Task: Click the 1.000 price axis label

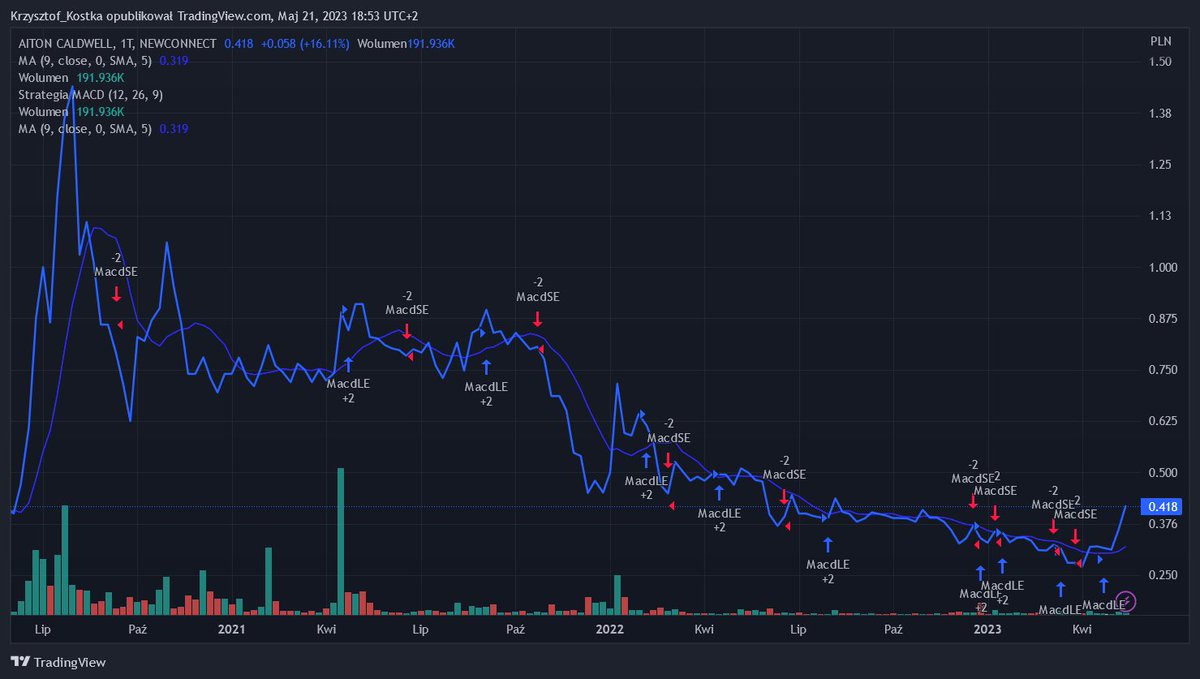Action: 1161,267
